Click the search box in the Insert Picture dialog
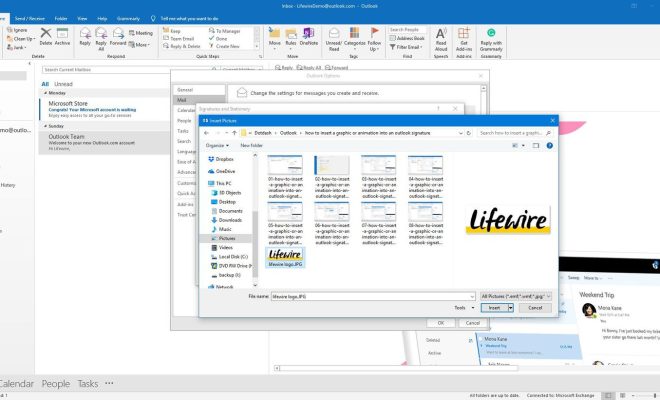 515,133
